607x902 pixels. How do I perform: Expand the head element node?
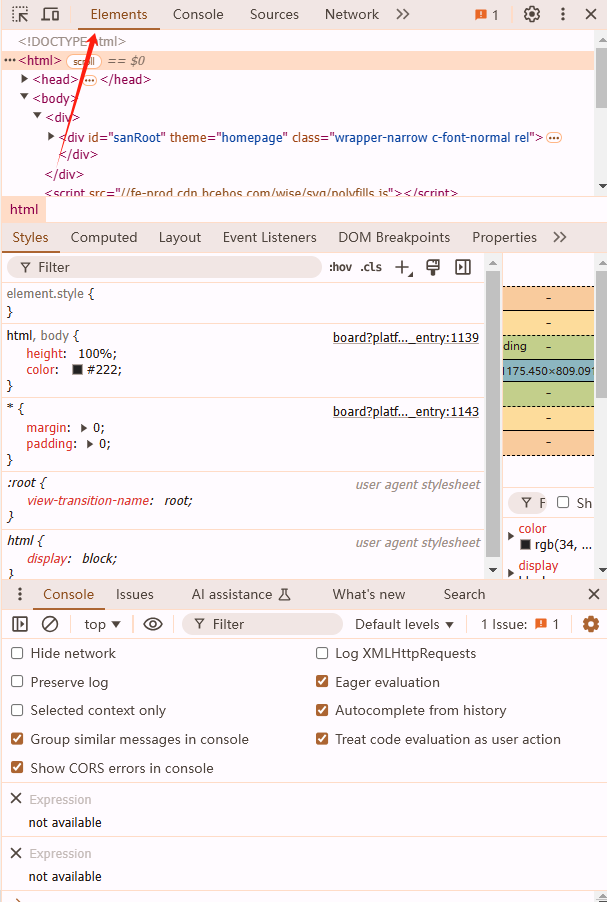click(x=24, y=79)
